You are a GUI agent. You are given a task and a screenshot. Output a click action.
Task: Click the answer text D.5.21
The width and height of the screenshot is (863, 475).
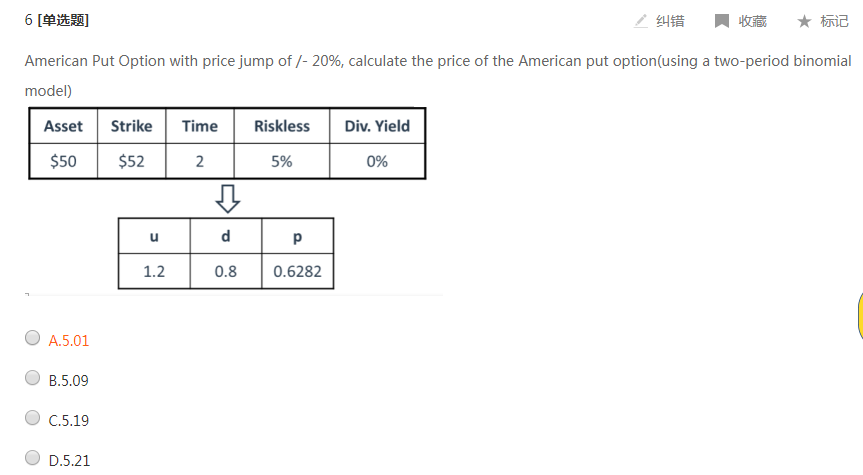pos(69,460)
